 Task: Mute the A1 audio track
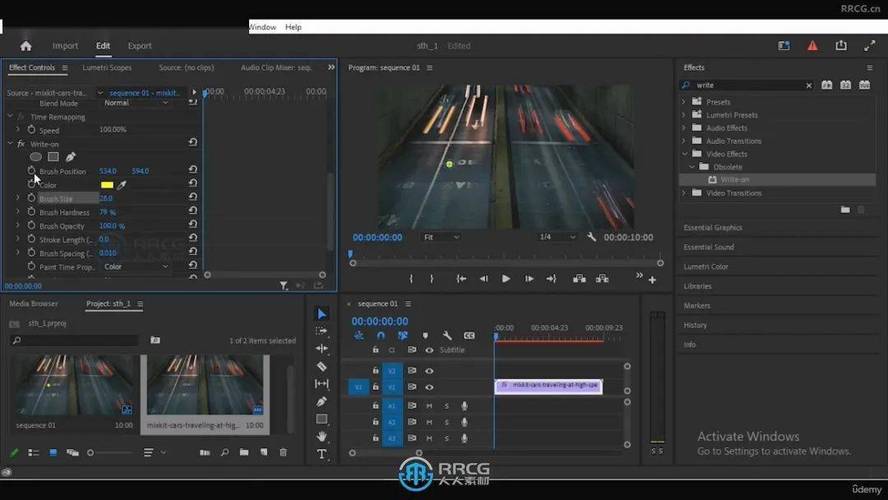click(x=429, y=406)
